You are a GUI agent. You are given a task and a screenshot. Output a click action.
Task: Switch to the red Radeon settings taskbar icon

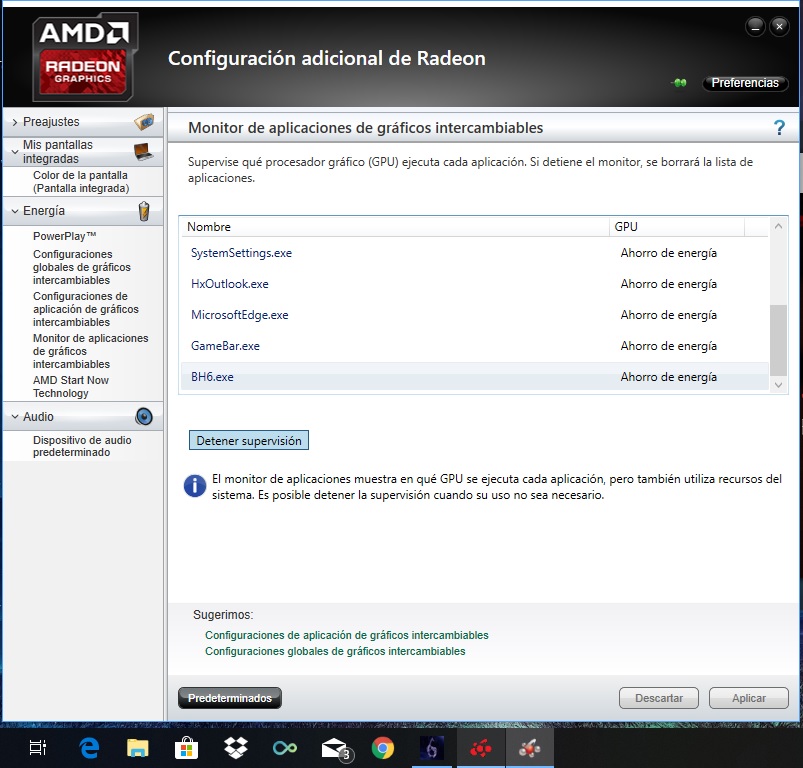coord(481,749)
